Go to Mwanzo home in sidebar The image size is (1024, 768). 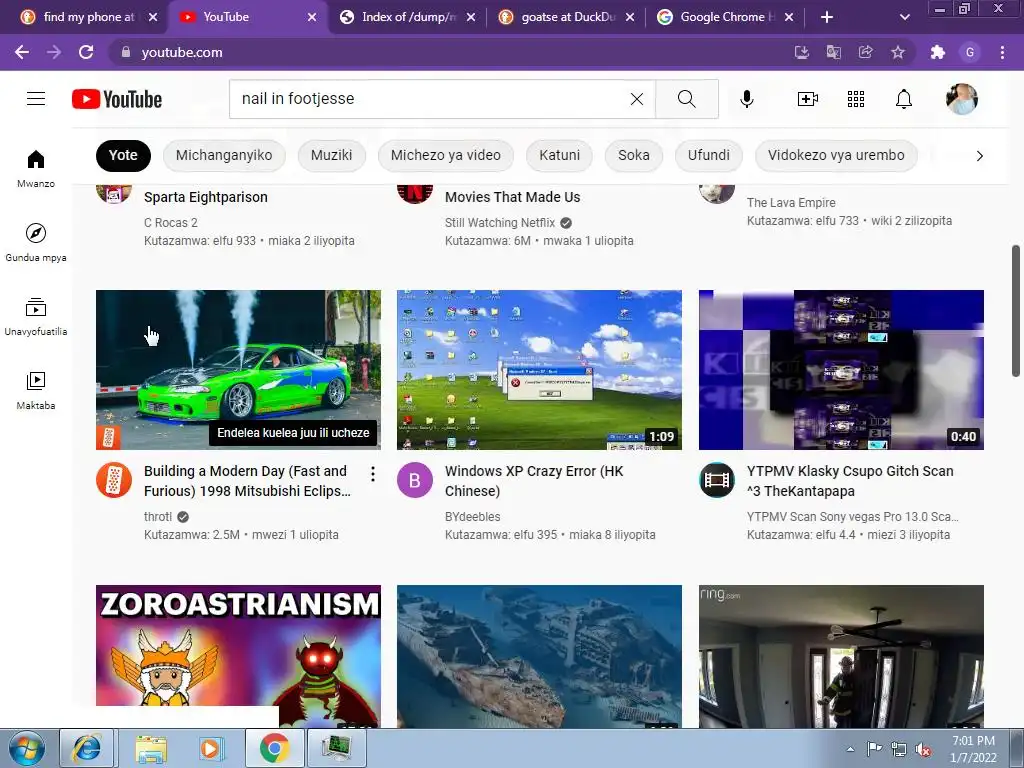36,168
